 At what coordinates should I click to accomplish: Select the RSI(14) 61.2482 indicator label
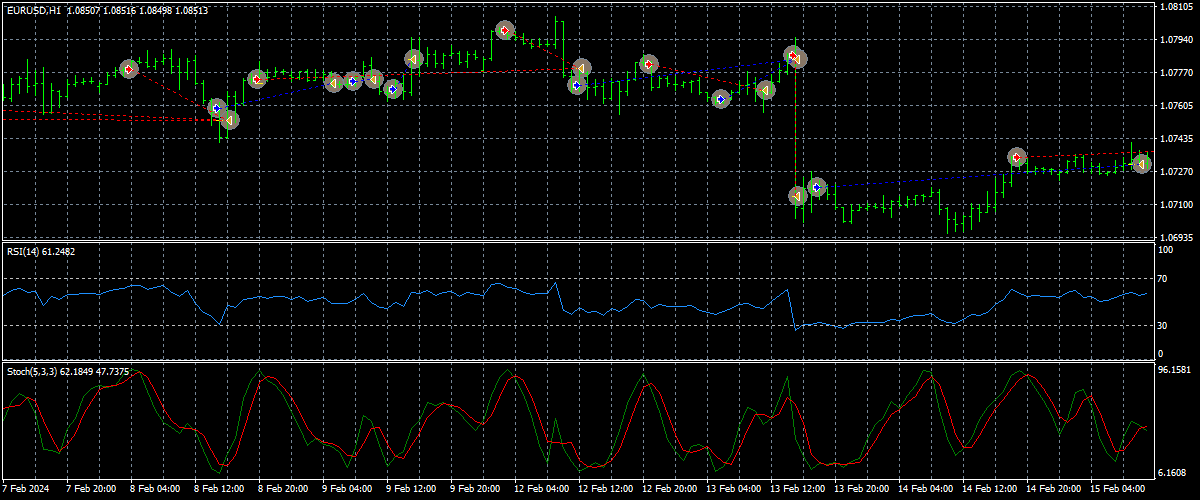tap(41, 251)
